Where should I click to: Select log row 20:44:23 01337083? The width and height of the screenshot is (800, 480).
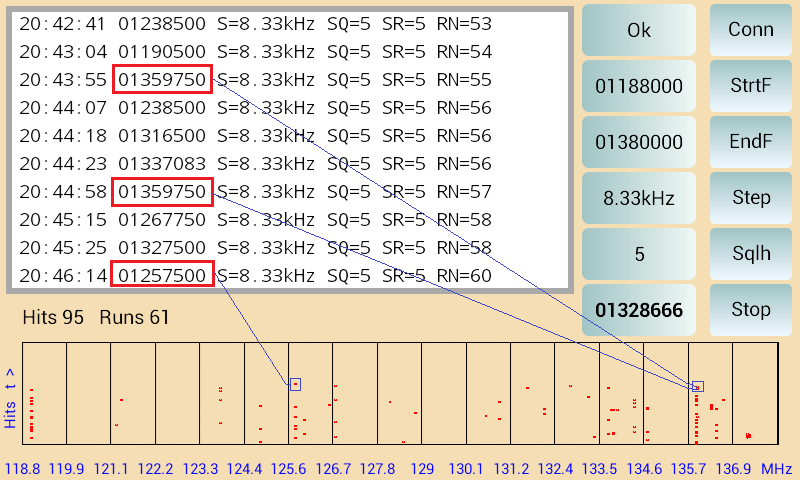click(x=256, y=164)
